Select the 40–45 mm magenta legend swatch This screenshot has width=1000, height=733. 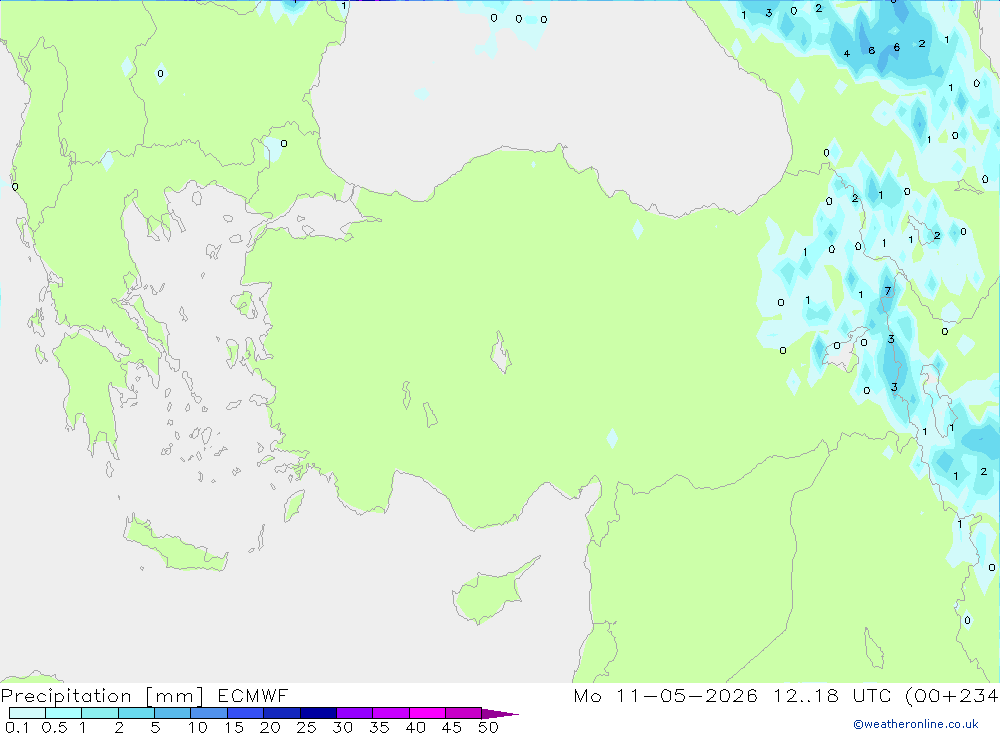[x=427, y=713]
